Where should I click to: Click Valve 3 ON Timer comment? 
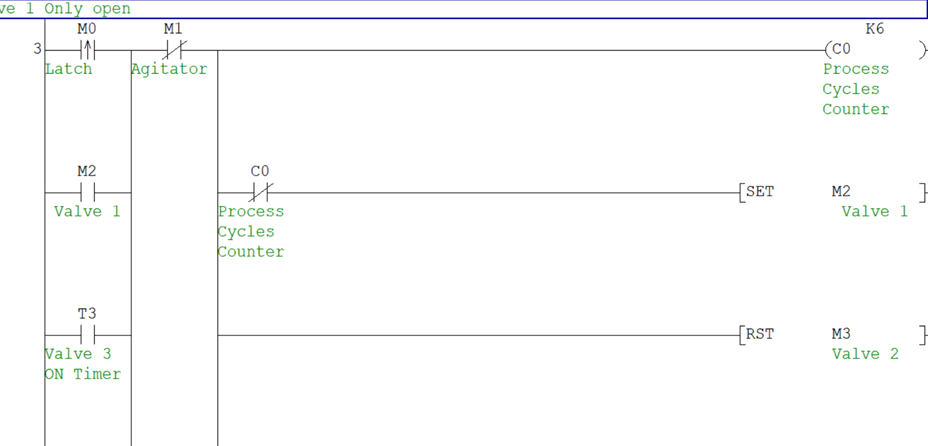tap(83, 364)
